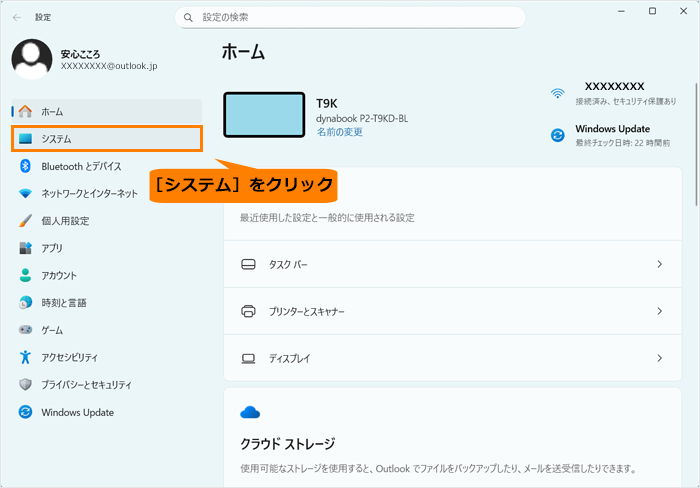
Task: Expand the ディスプレイ setting chevron
Action: click(659, 358)
